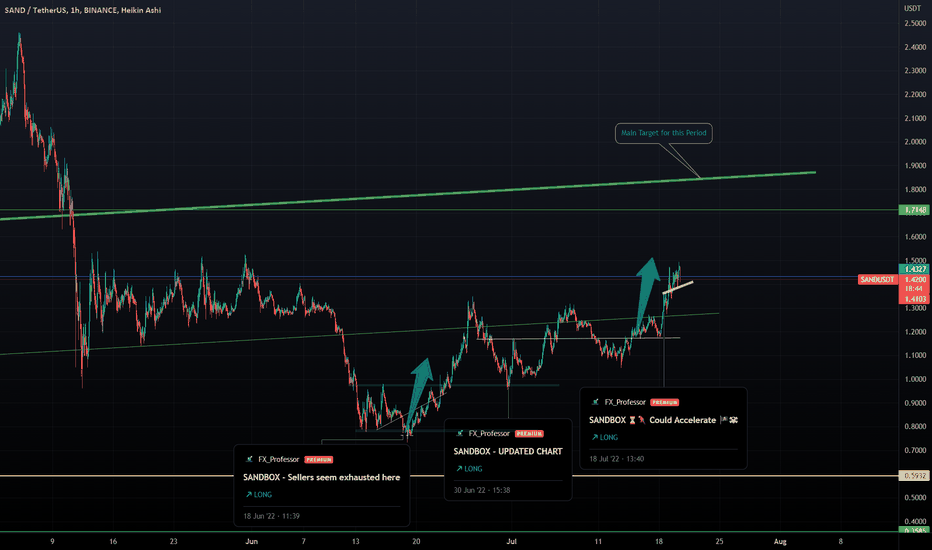
Task: Click 2.0000 on the price axis
Action: [915, 142]
